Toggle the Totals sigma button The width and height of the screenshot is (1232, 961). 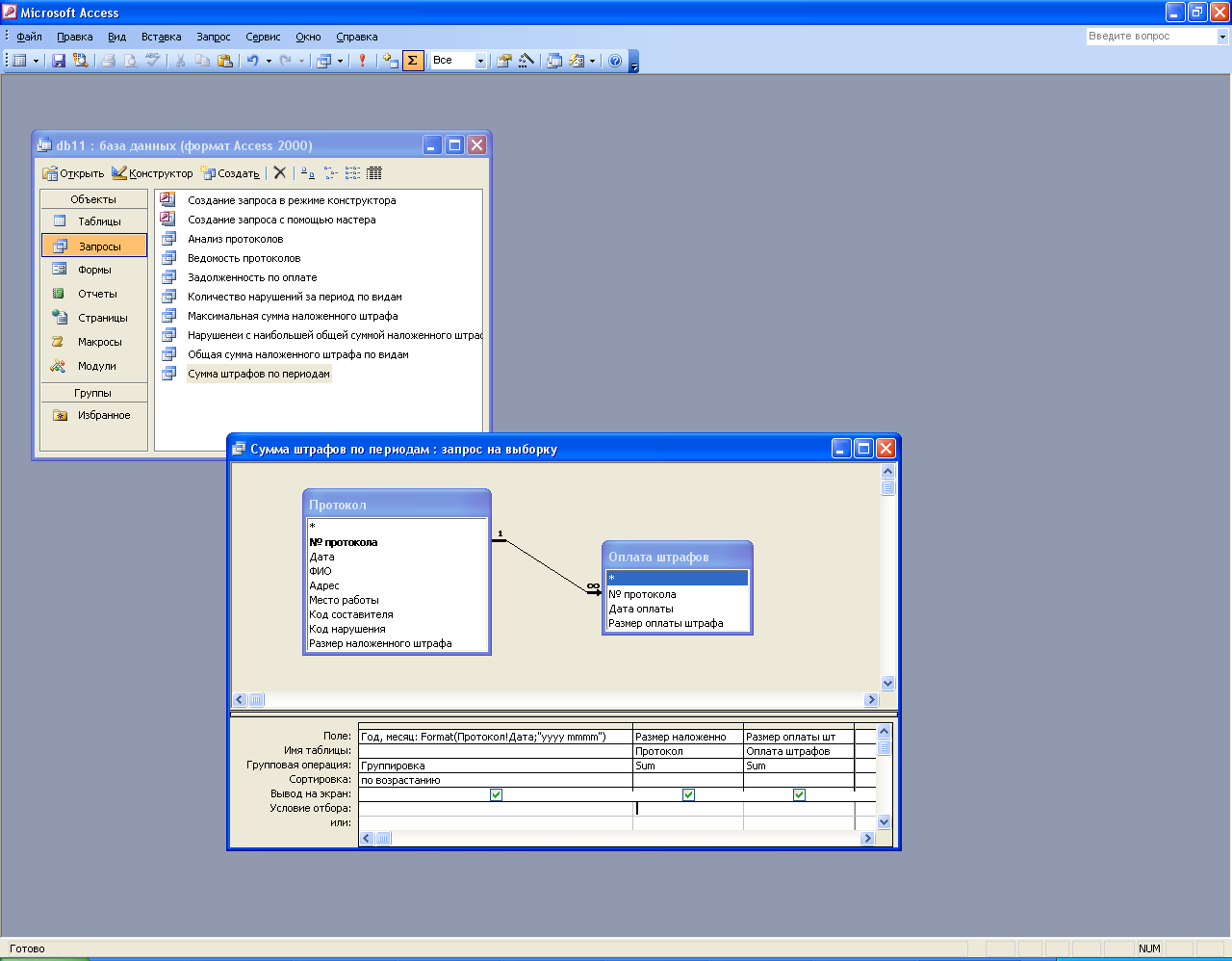(x=413, y=61)
